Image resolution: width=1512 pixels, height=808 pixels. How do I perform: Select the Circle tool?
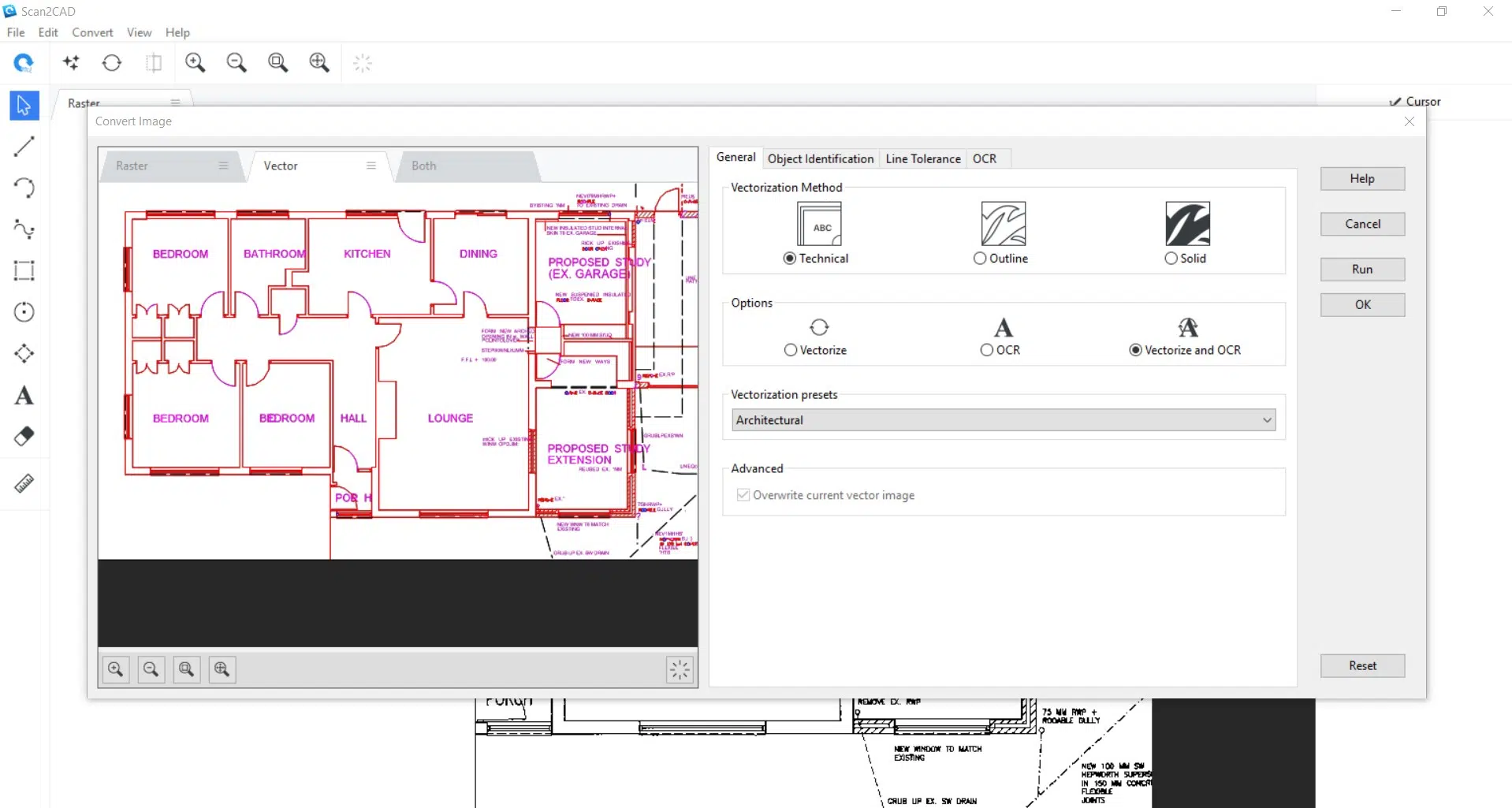24,311
